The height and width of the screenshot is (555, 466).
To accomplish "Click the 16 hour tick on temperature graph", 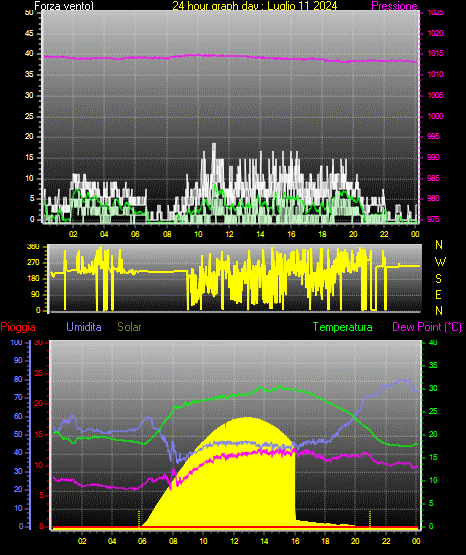I will click(295, 541).
